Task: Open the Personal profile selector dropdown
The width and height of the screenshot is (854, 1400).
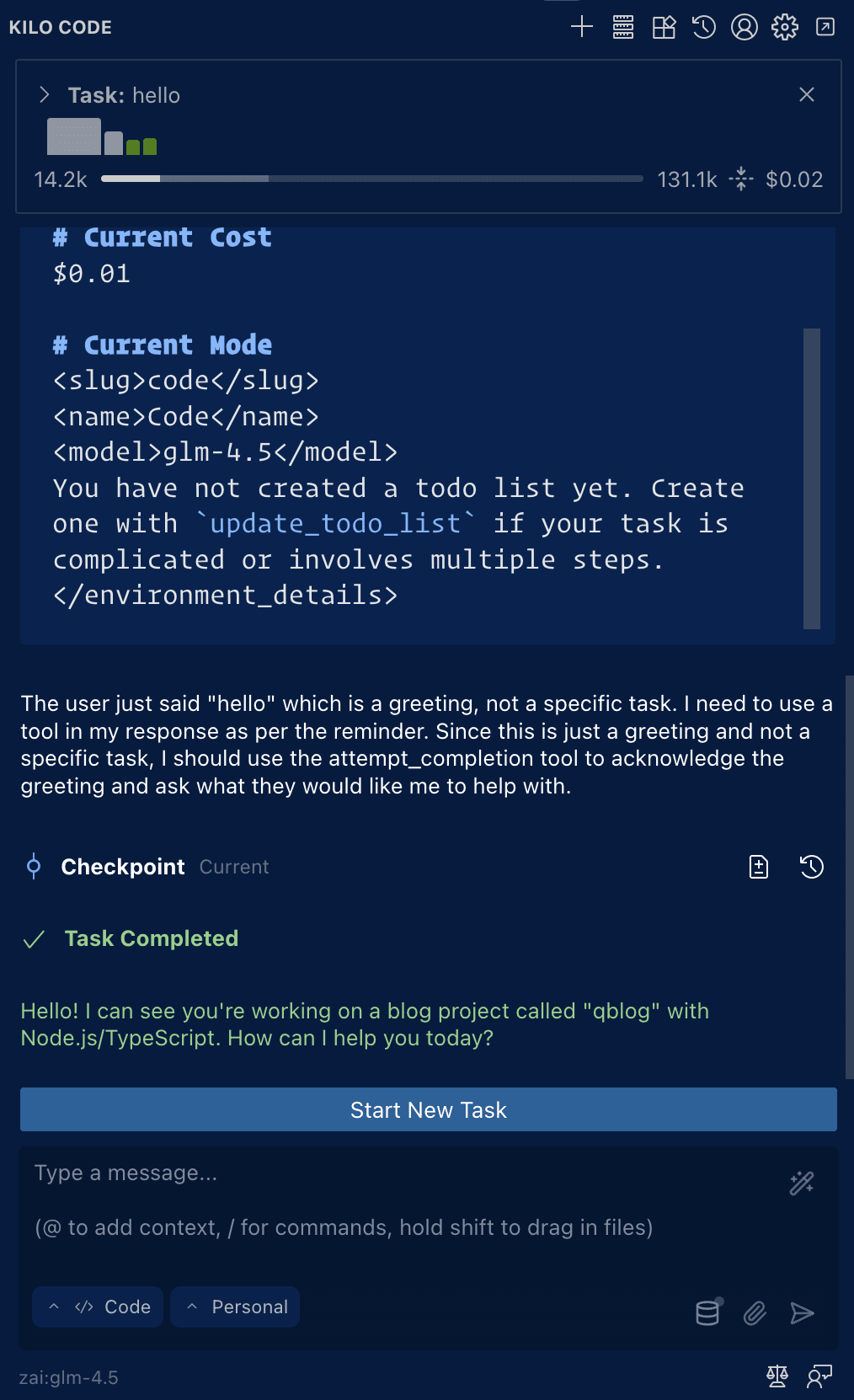Action: [x=235, y=1306]
